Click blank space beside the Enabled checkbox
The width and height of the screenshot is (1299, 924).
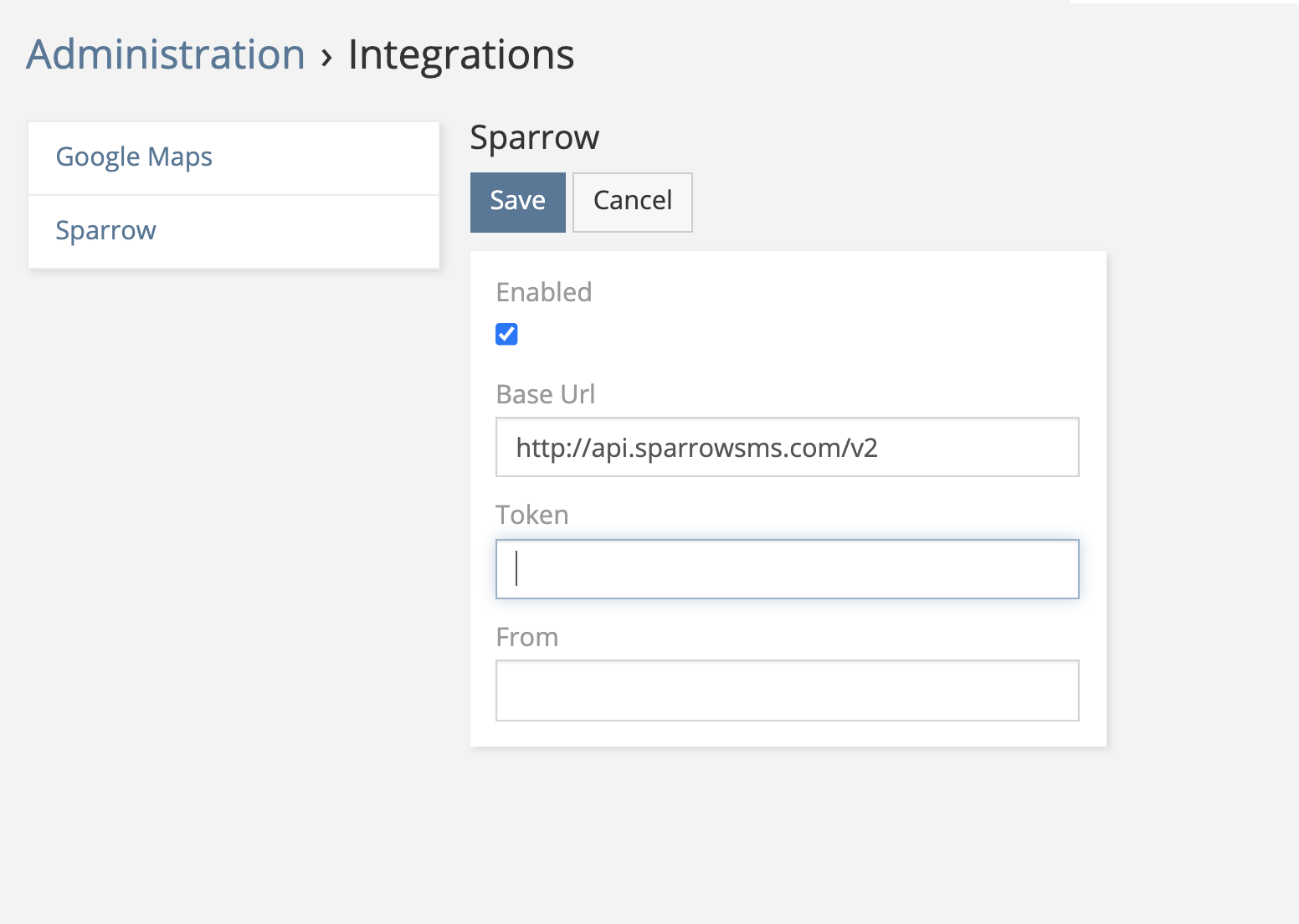(753, 335)
